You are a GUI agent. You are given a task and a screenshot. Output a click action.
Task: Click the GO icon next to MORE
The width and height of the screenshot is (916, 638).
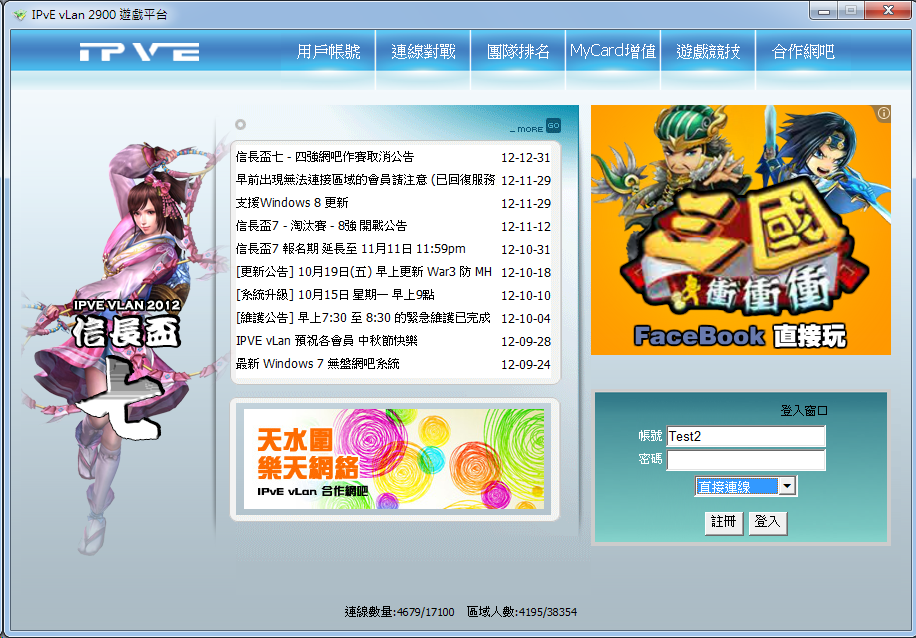pyautogui.click(x=553, y=125)
